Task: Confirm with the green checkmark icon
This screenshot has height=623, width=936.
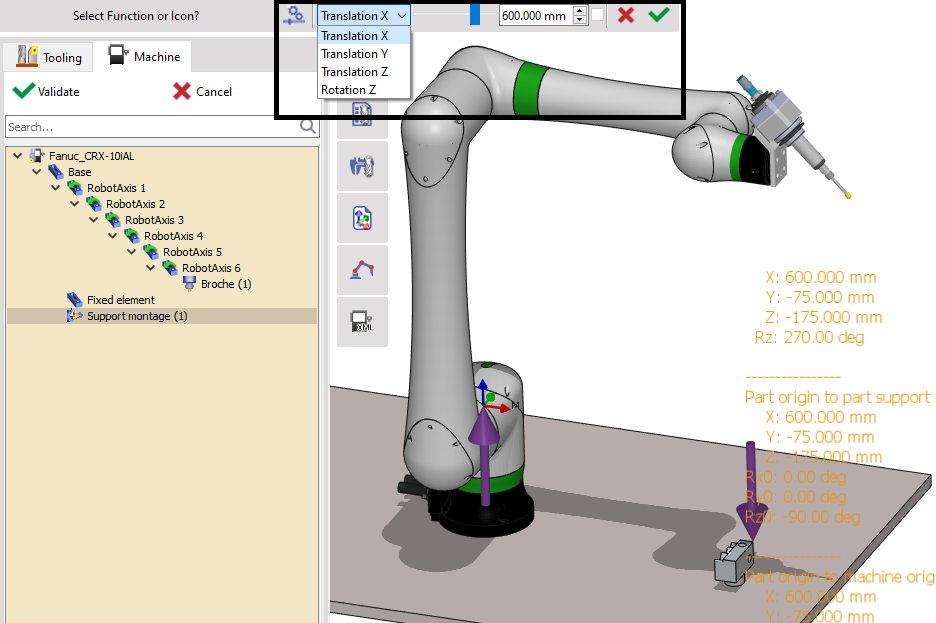Action: pyautogui.click(x=658, y=15)
